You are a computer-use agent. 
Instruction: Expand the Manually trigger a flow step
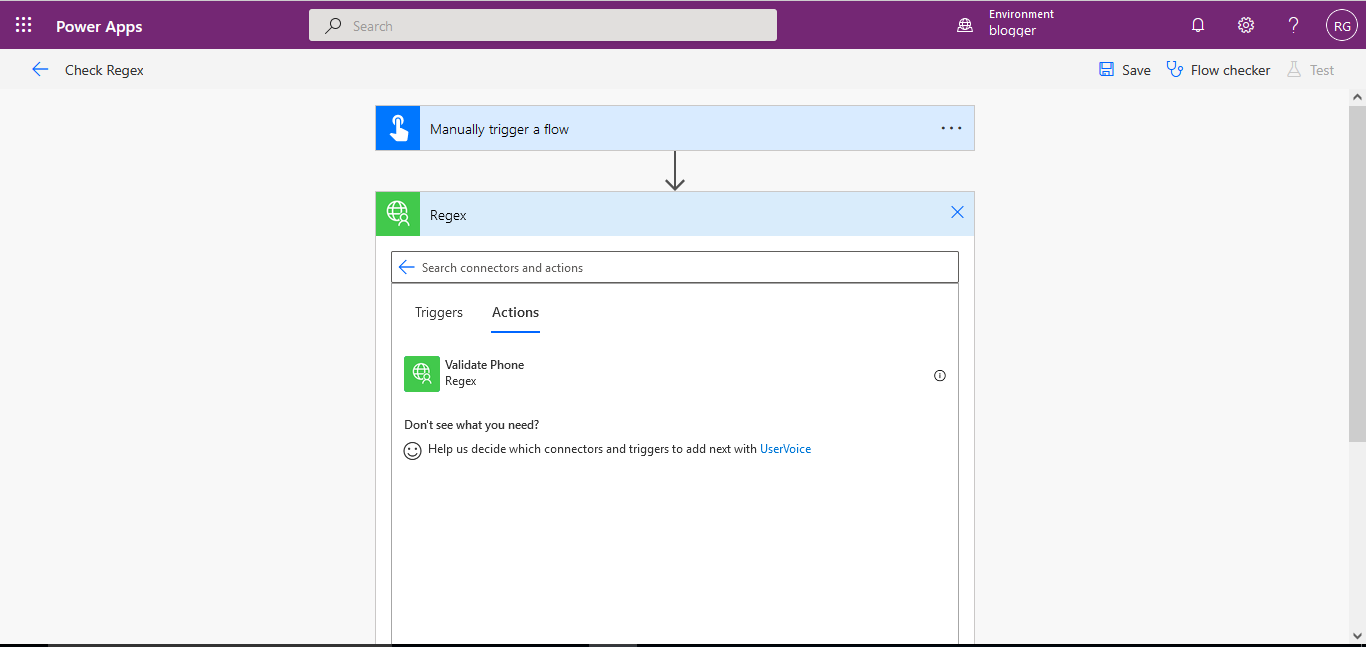point(675,128)
